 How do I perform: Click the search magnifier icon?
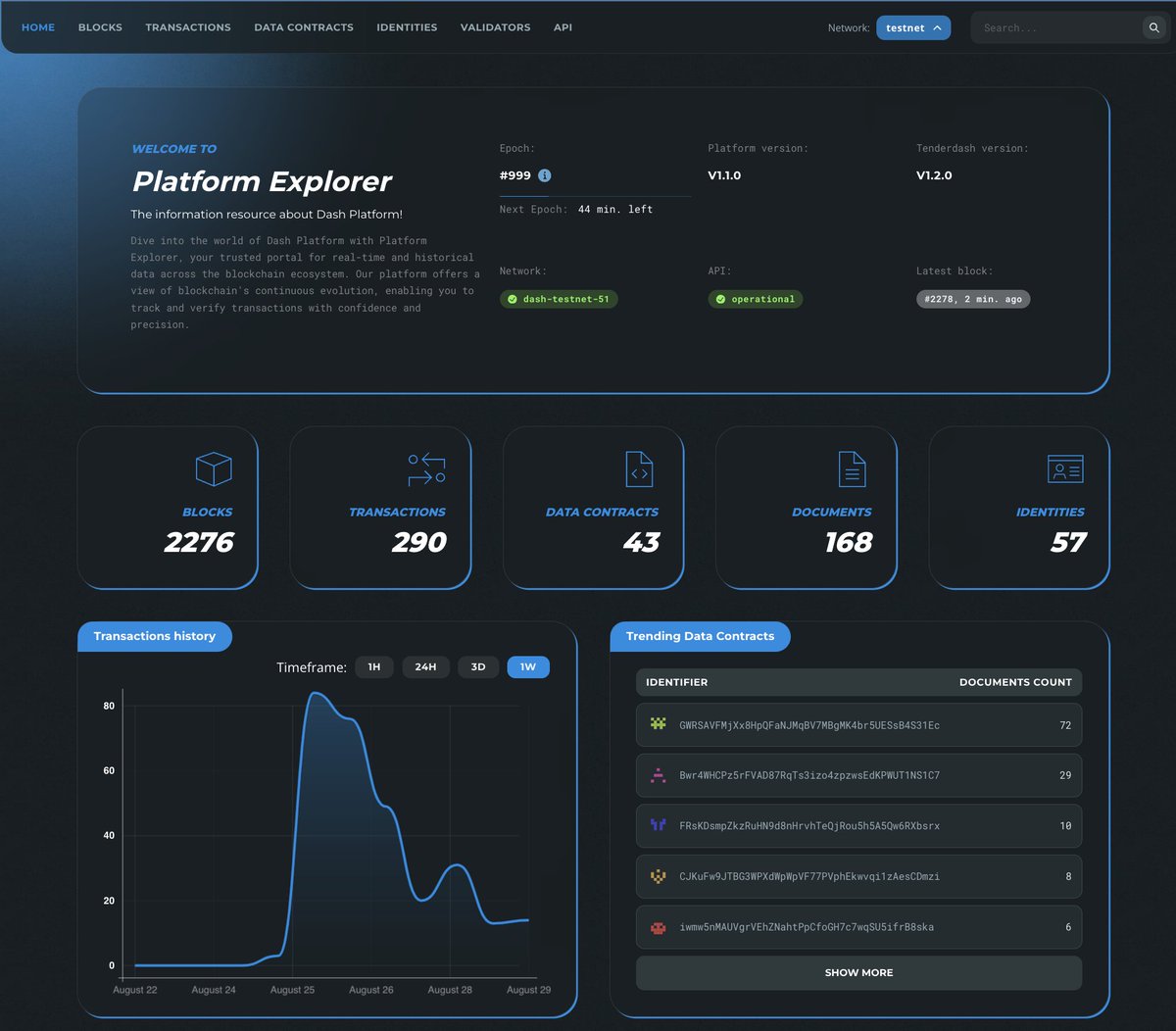[x=1153, y=27]
